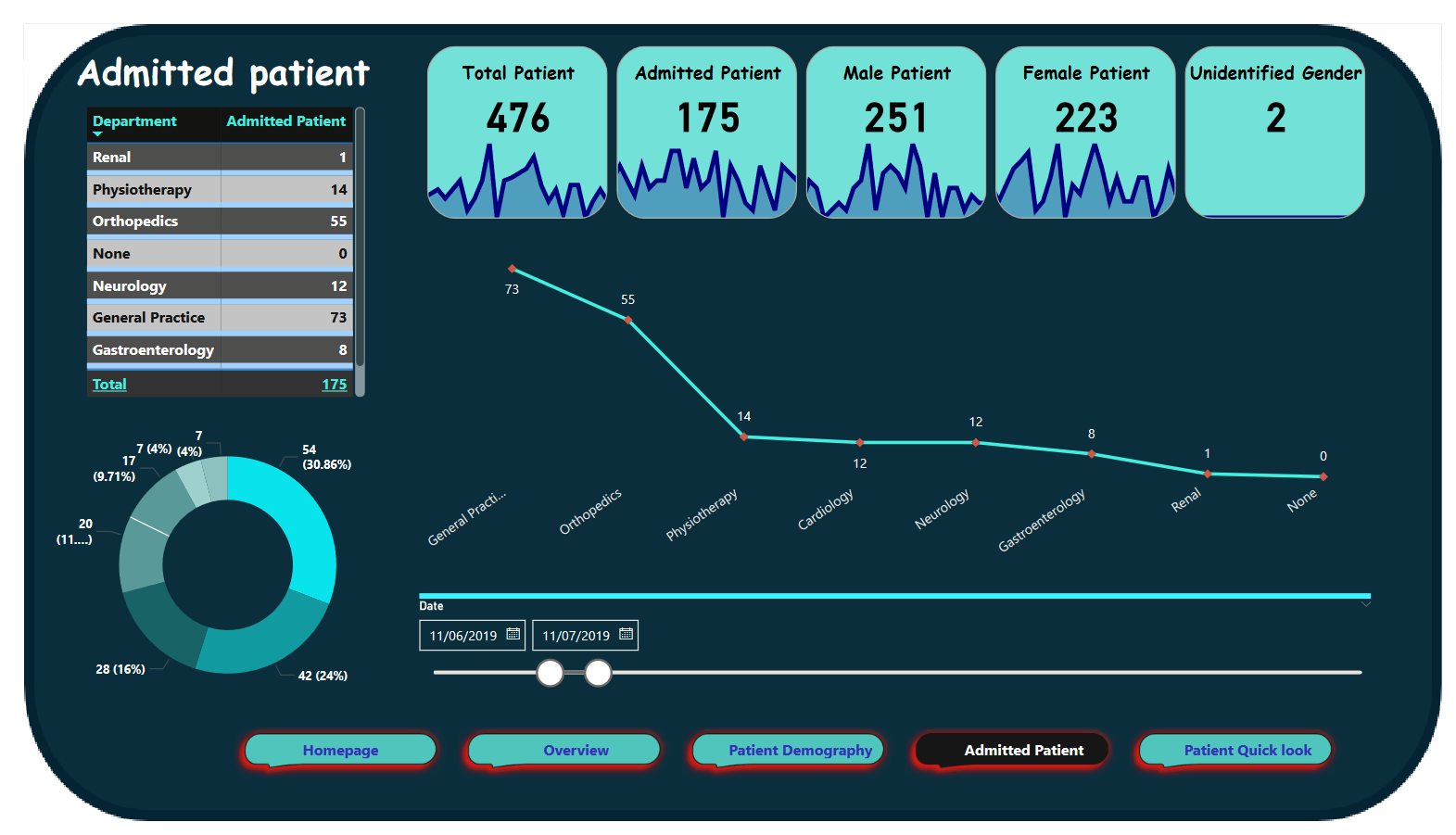Select the Physiotherapy table row
This screenshot has width=1456, height=835.
coord(220,189)
